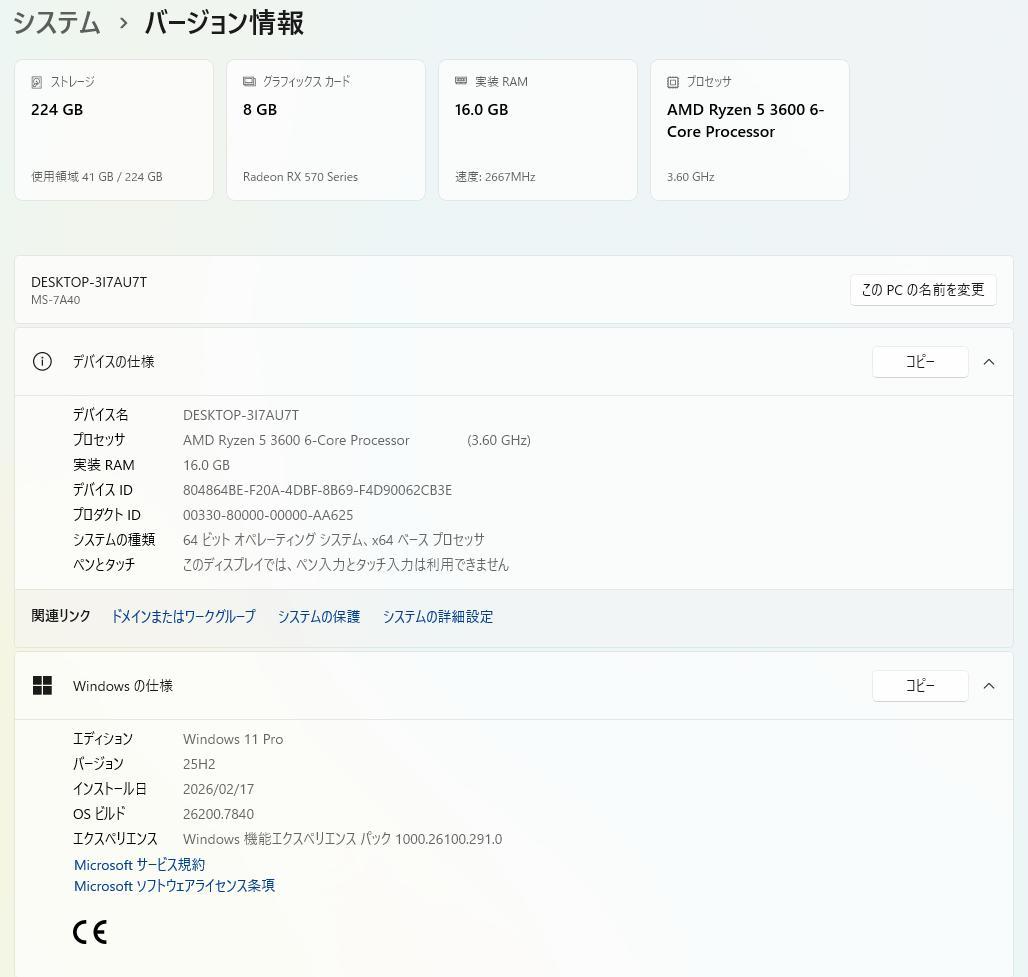Click the AMD Ryzen 5 3600 6-Core Processor spec value
Image resolution: width=1028 pixels, height=977 pixels.
296,440
